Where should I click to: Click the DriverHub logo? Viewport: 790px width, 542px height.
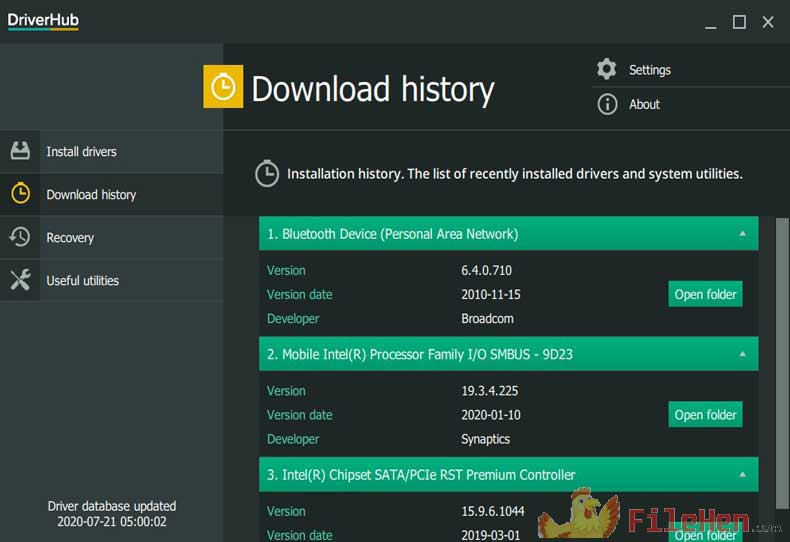click(43, 21)
